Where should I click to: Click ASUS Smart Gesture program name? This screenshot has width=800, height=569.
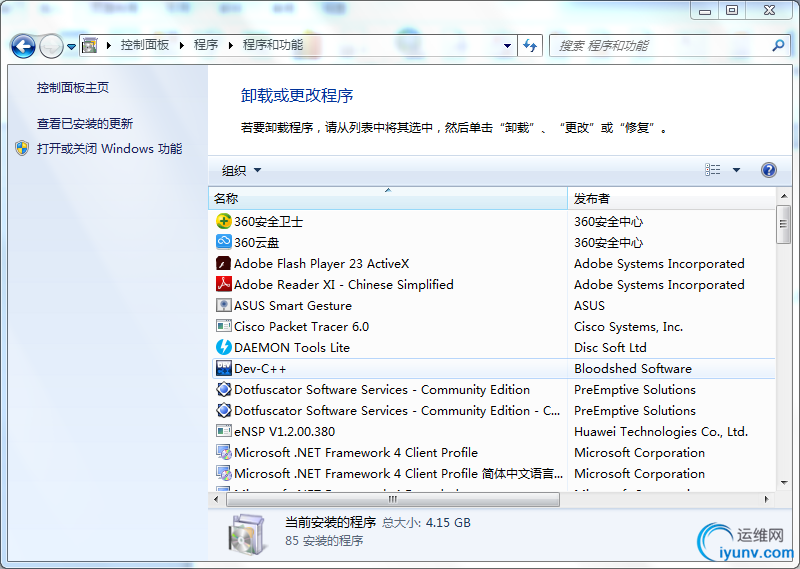click(x=293, y=305)
